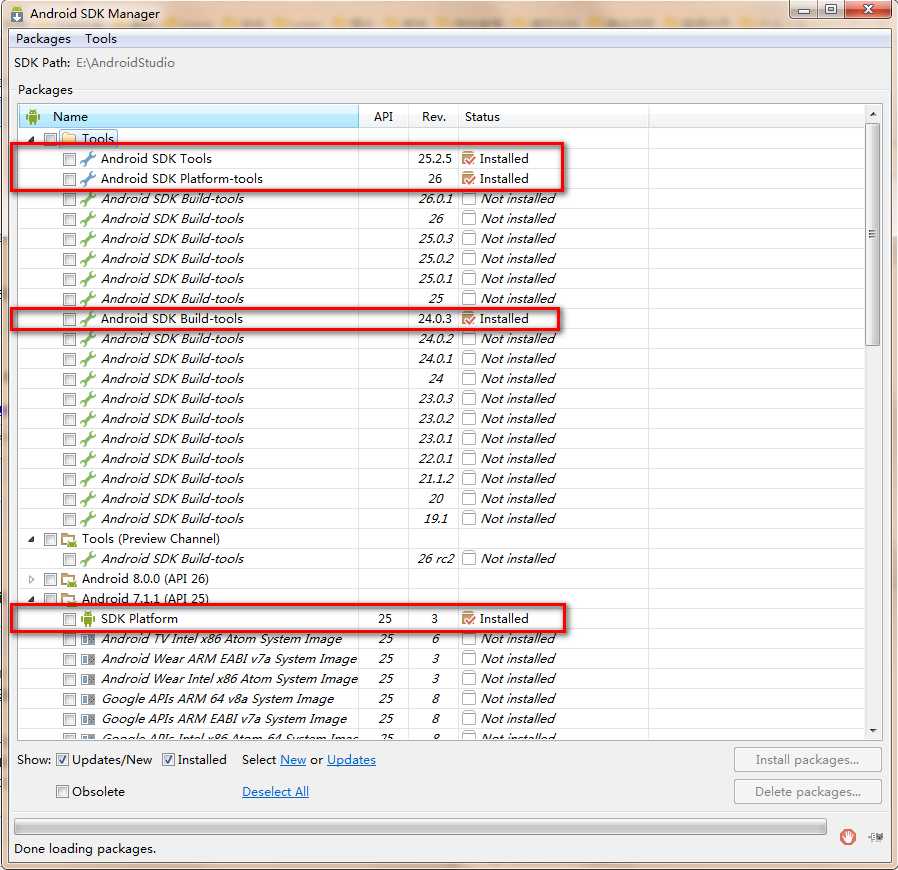Click Android TV Intel x86 system image icon
This screenshot has height=870, width=898.
tap(88, 639)
